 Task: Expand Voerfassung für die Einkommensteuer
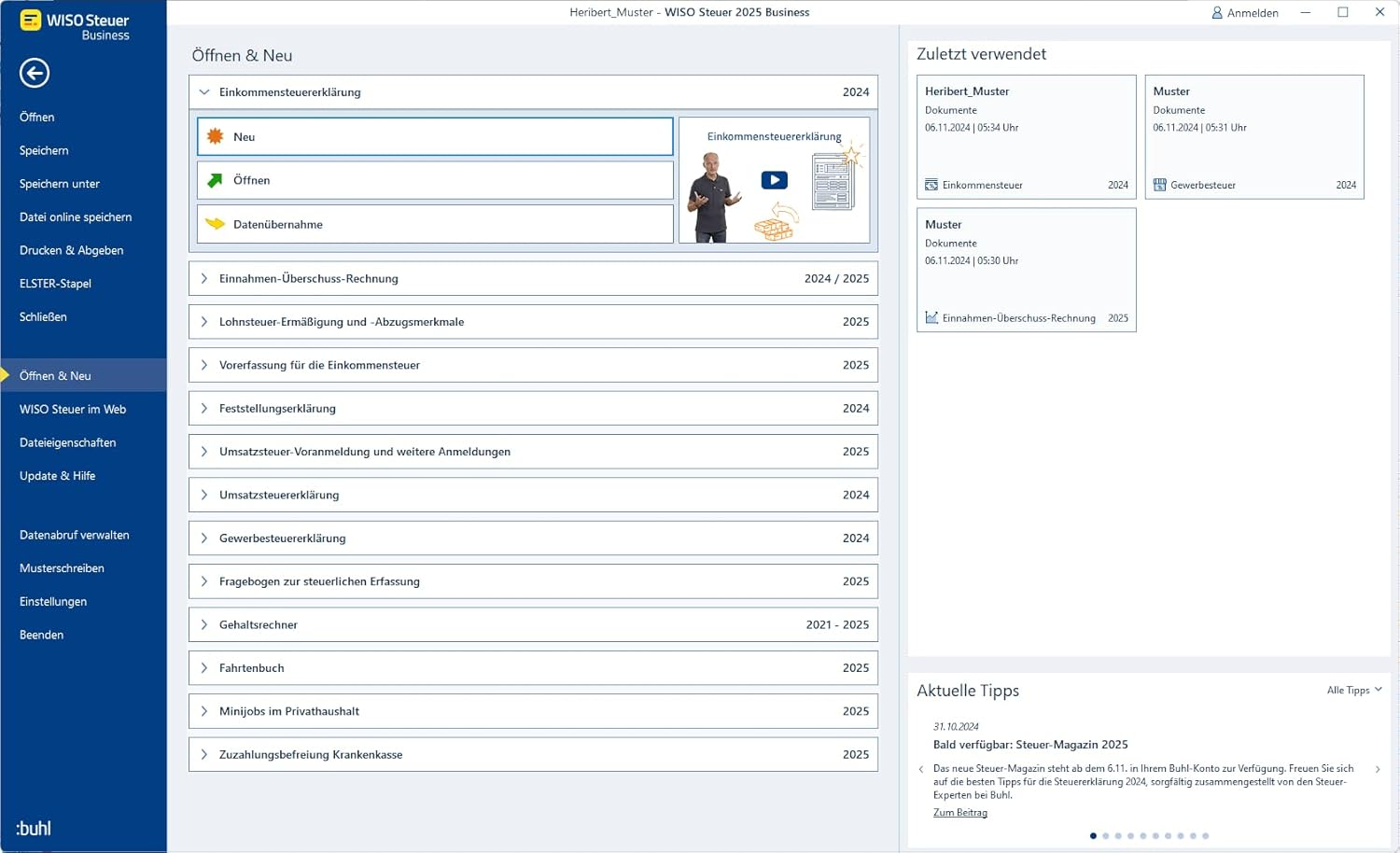tap(204, 365)
